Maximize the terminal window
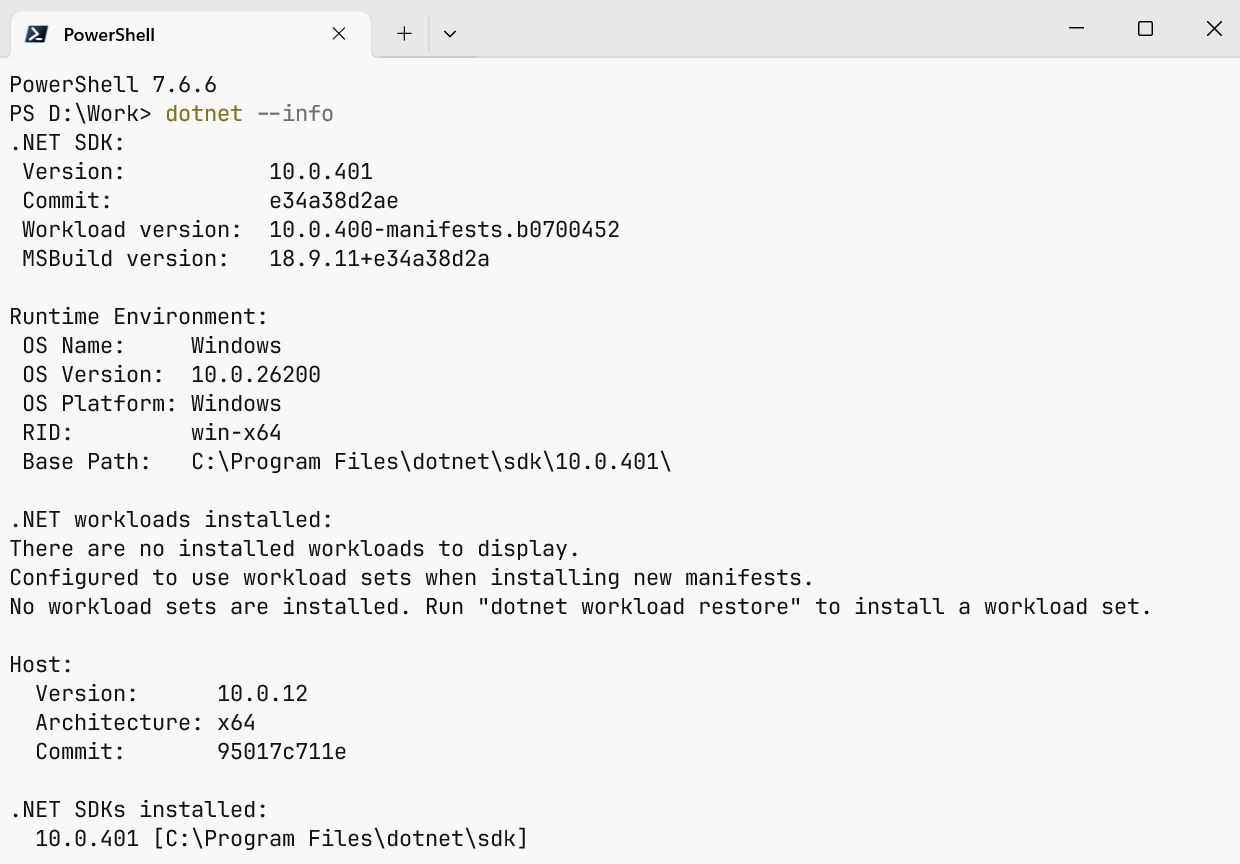This screenshot has height=864, width=1240. pos(1146,29)
